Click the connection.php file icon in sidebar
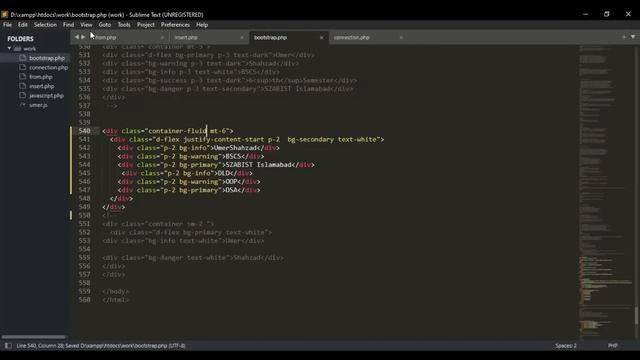This screenshot has height=360, width=640. tap(22, 67)
